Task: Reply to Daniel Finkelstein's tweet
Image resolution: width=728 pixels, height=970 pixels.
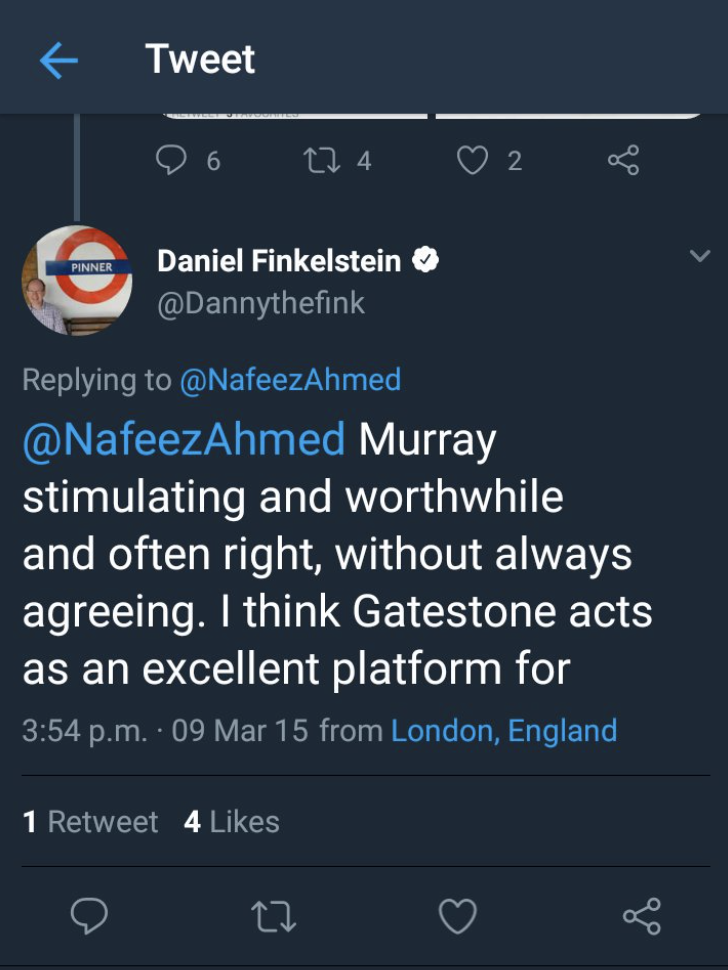Action: 90,915
